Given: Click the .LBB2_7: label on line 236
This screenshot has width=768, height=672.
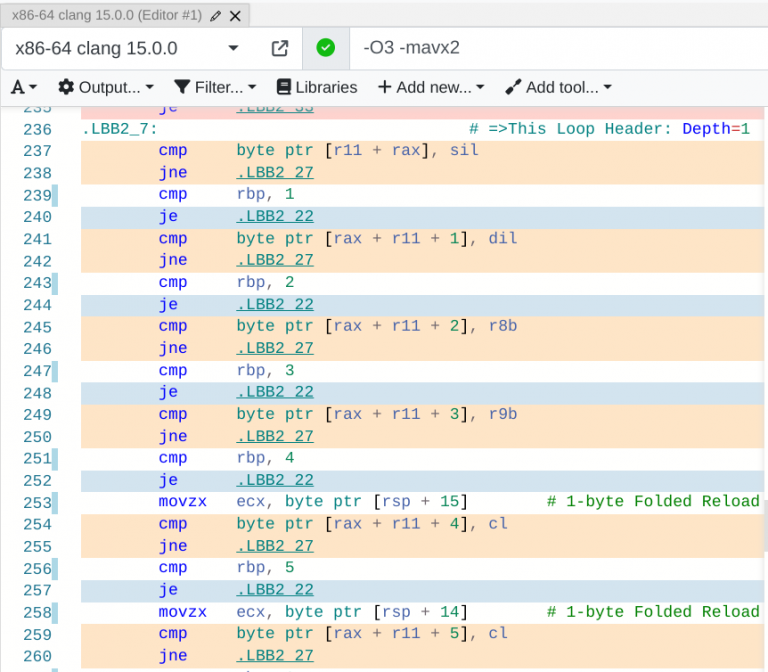Looking at the screenshot, I should point(120,129).
